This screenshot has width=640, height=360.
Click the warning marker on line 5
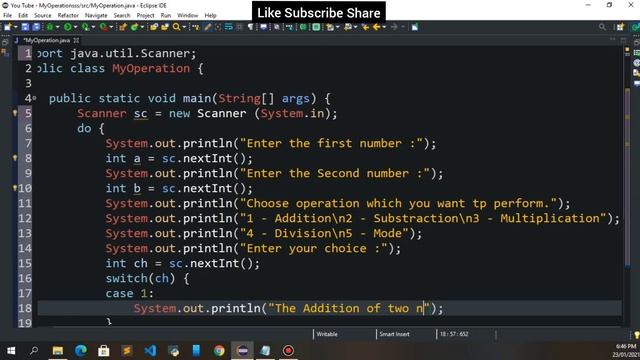pos(15,113)
